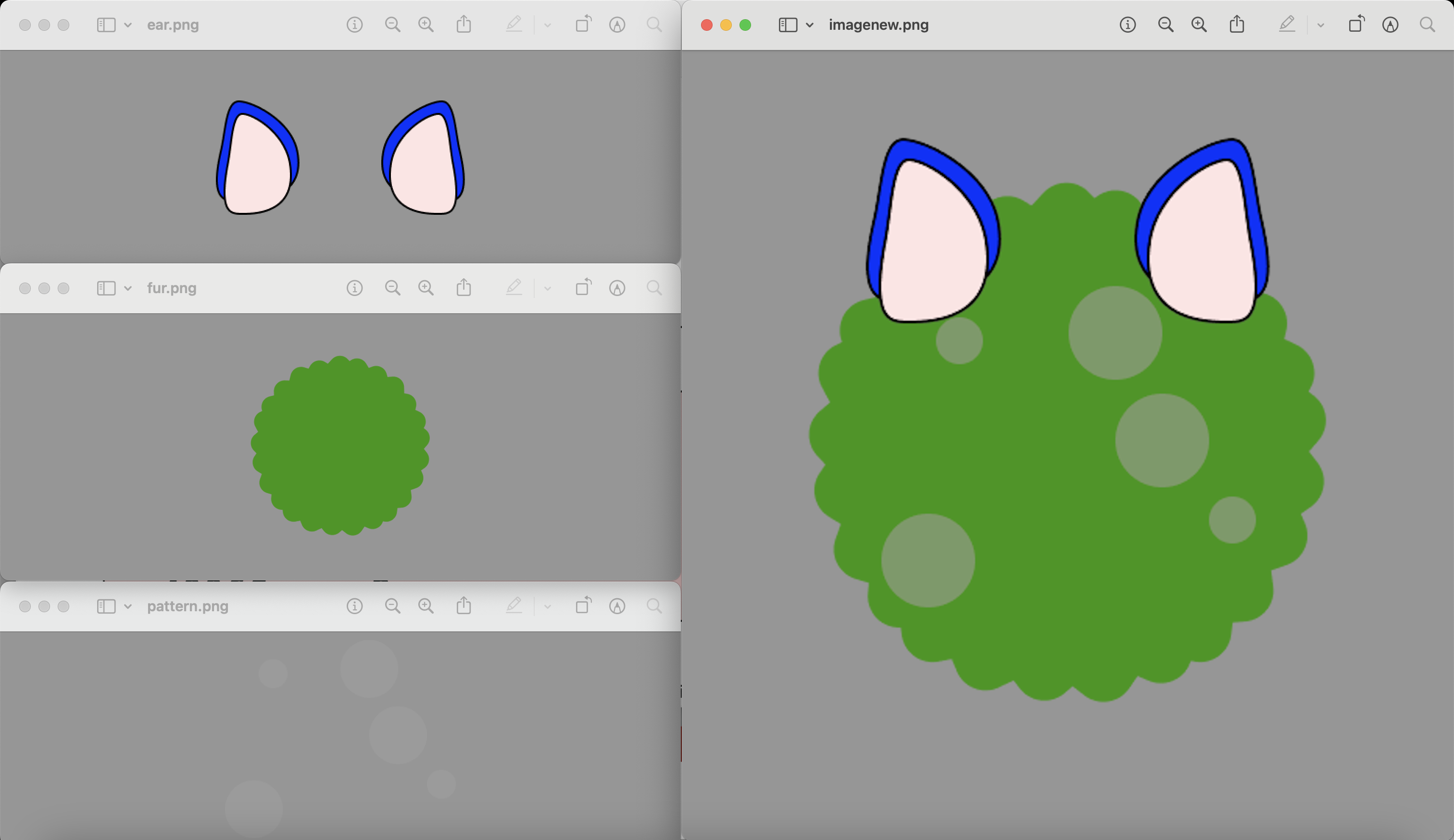Viewport: 1454px width, 840px height.
Task: Open sidebar view menu chevron in fur.png window
Action: tap(128, 288)
